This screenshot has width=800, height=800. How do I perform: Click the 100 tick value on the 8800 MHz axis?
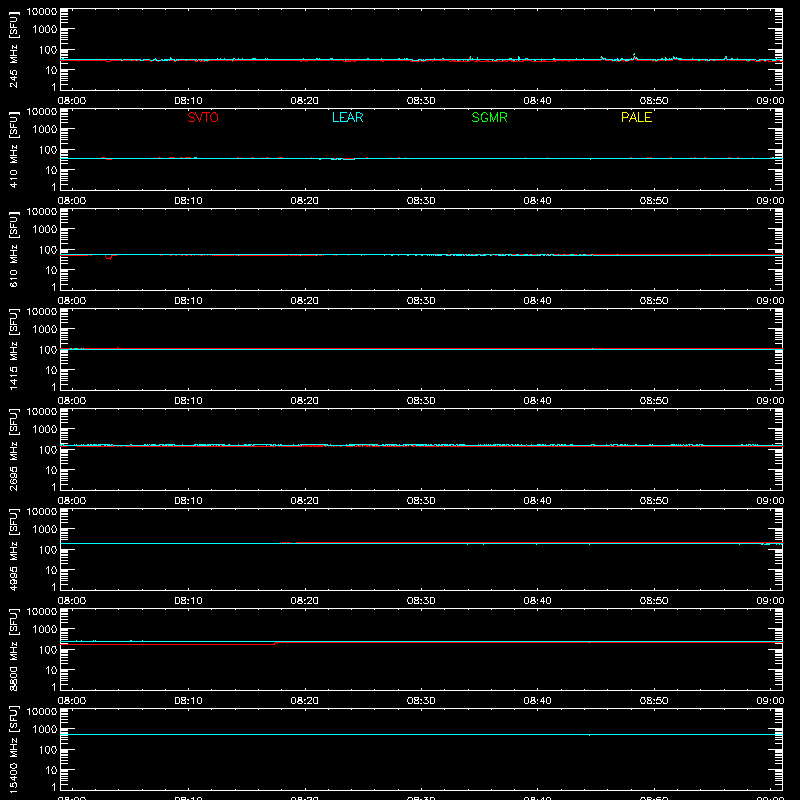48,650
